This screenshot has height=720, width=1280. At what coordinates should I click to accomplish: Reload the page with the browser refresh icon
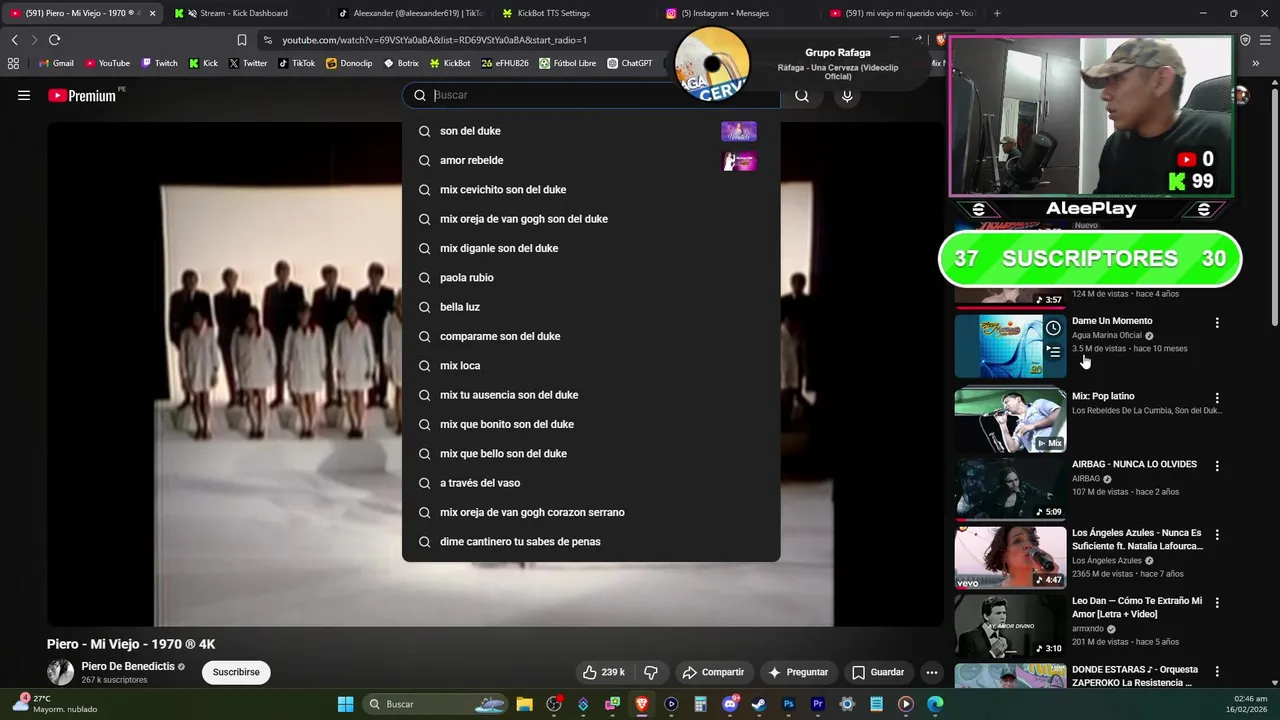(x=54, y=40)
